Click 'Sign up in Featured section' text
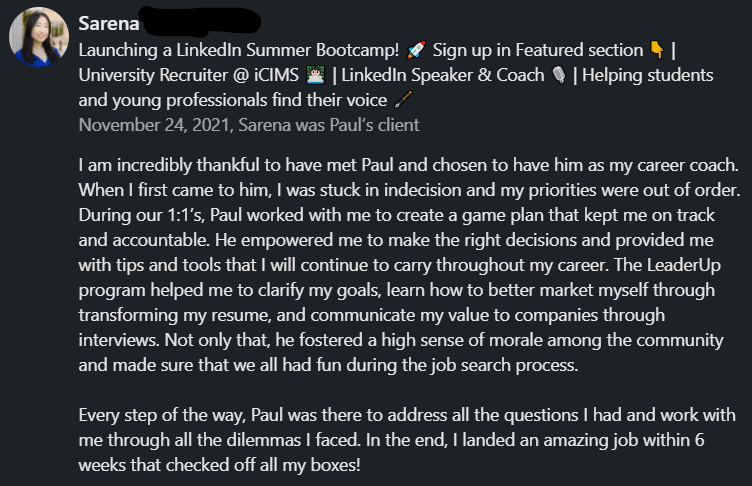Screen dimensions: 752x486 point(538,50)
